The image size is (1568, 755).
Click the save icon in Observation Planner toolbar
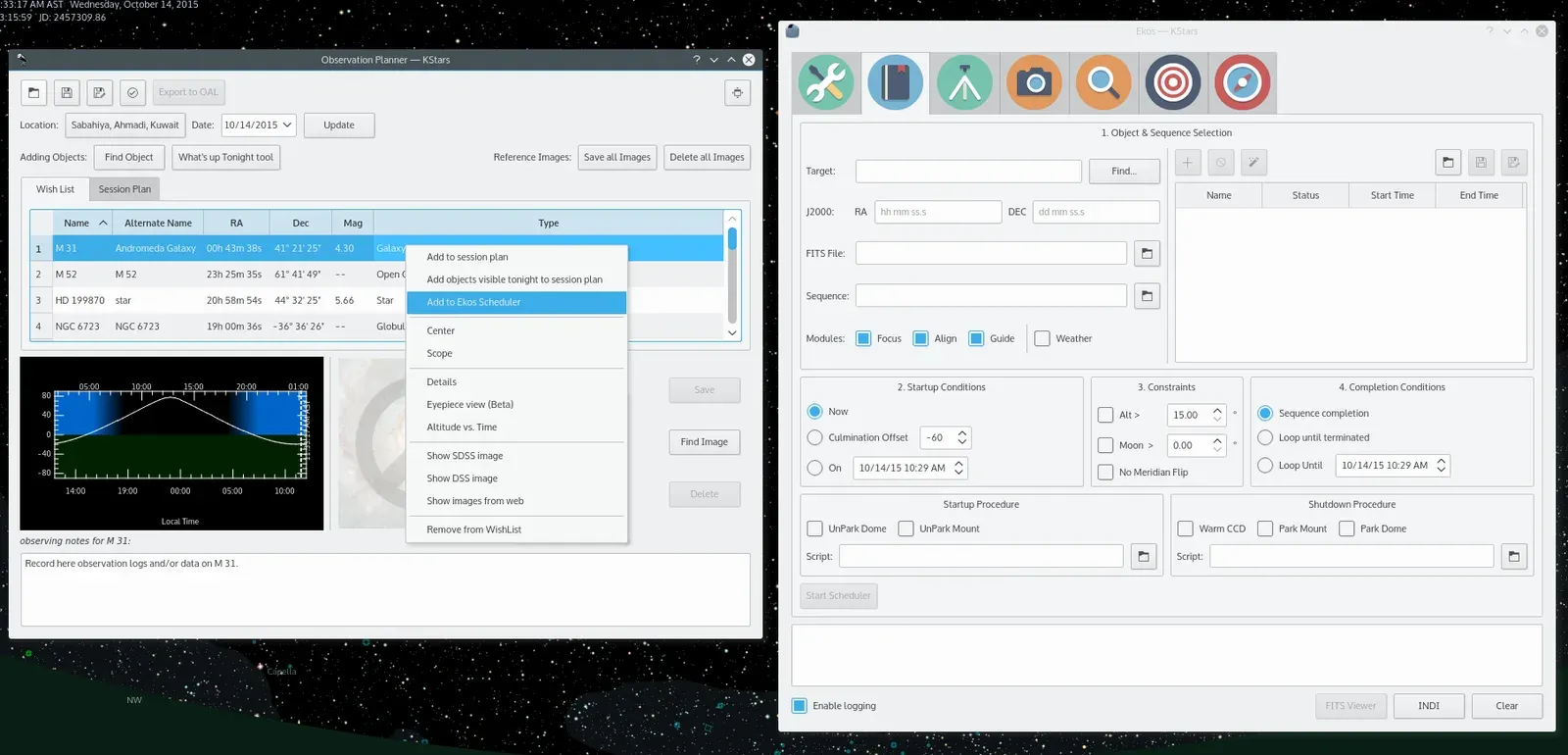pyautogui.click(x=67, y=92)
